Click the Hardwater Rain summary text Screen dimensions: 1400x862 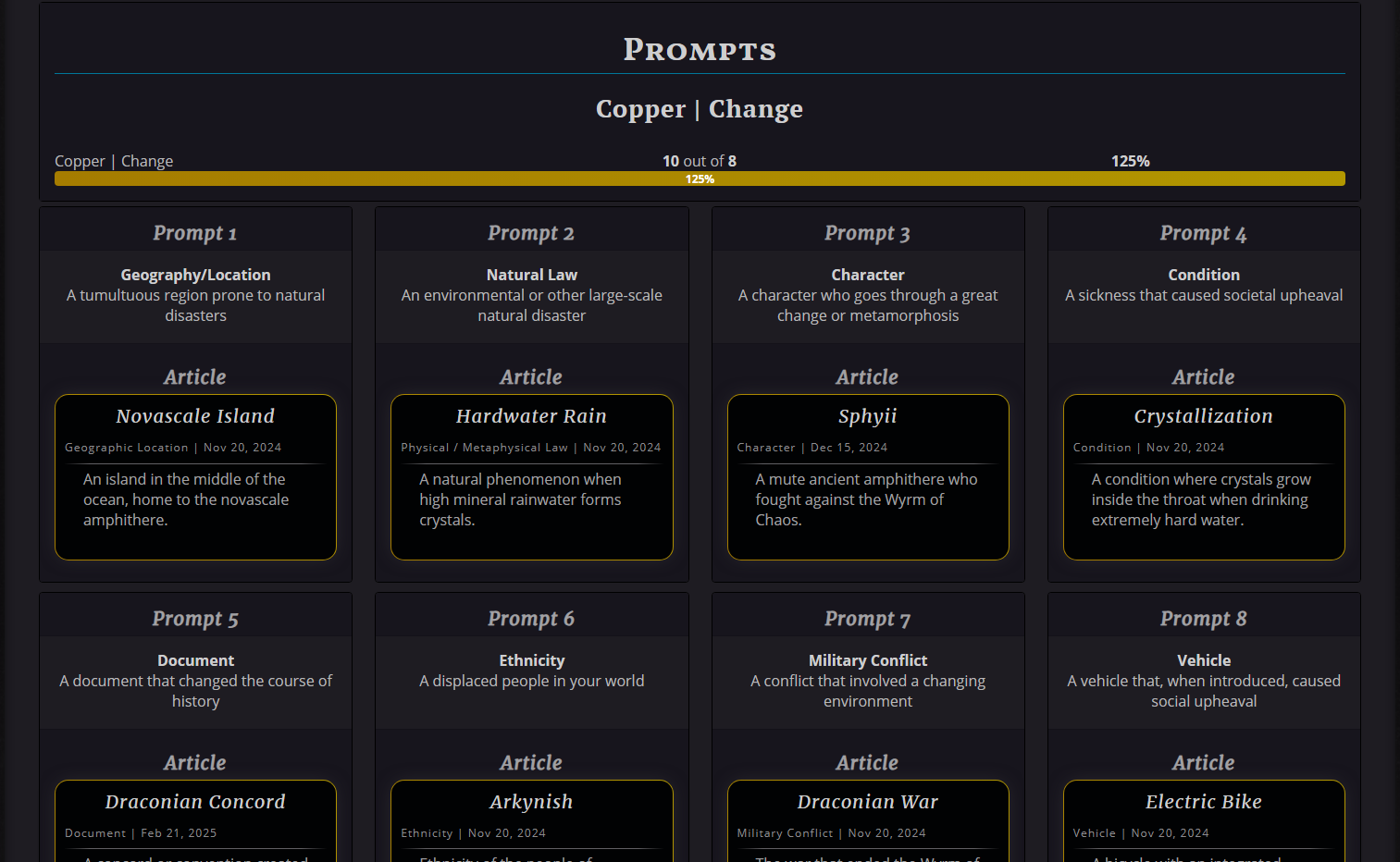click(x=520, y=499)
